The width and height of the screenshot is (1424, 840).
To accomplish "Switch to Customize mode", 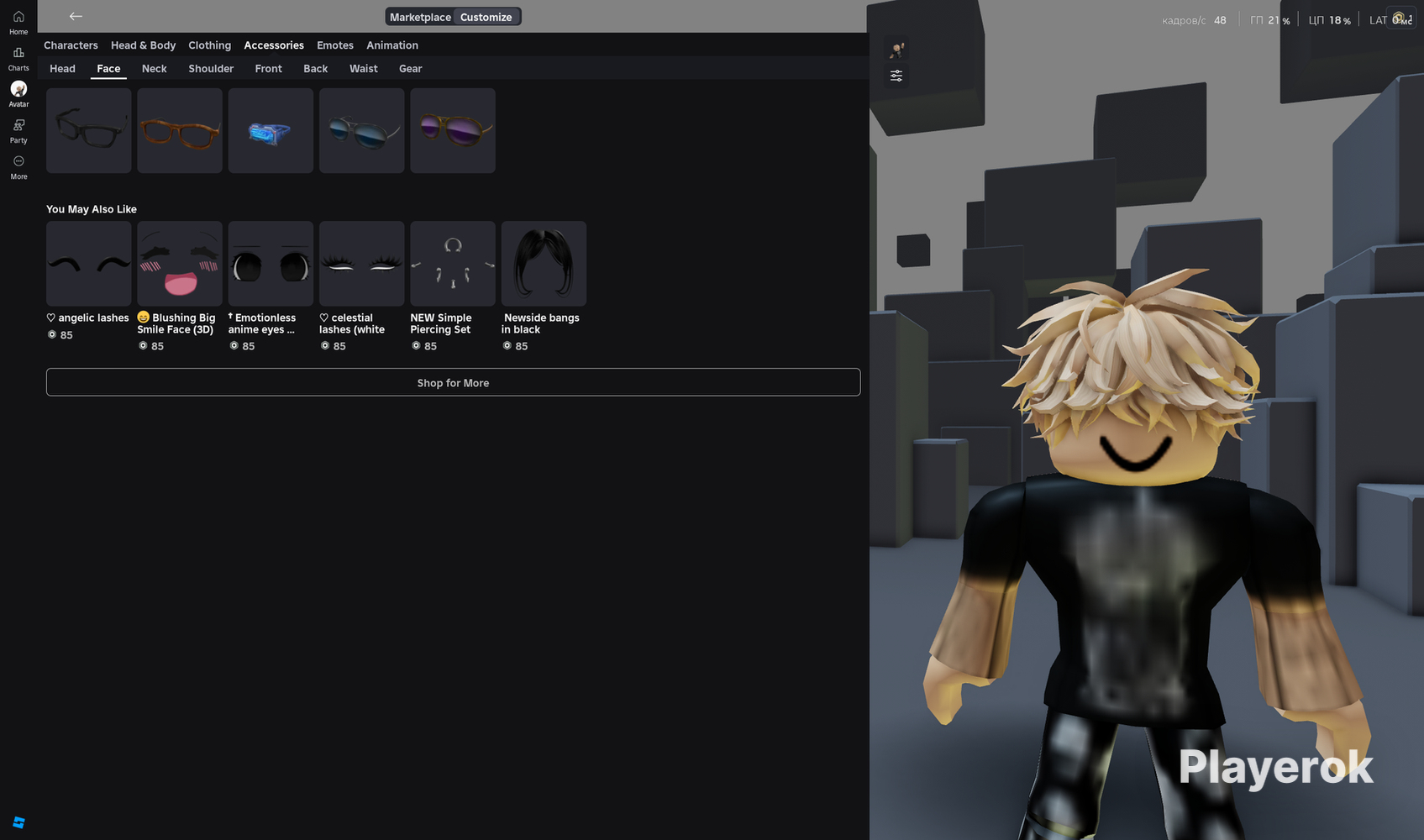I will (486, 17).
